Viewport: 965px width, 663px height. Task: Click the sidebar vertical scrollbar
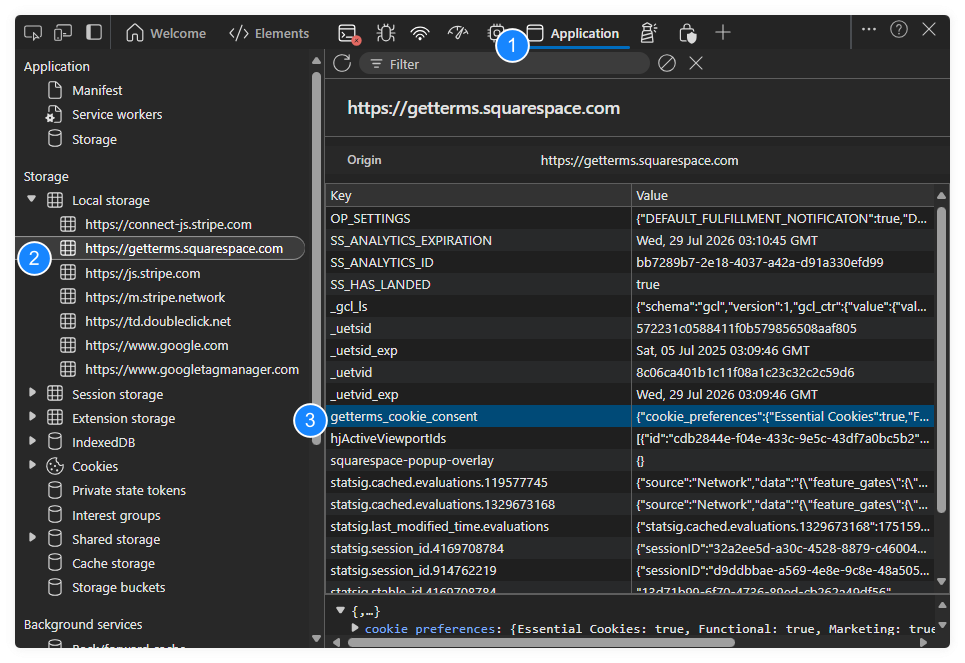tap(316, 259)
